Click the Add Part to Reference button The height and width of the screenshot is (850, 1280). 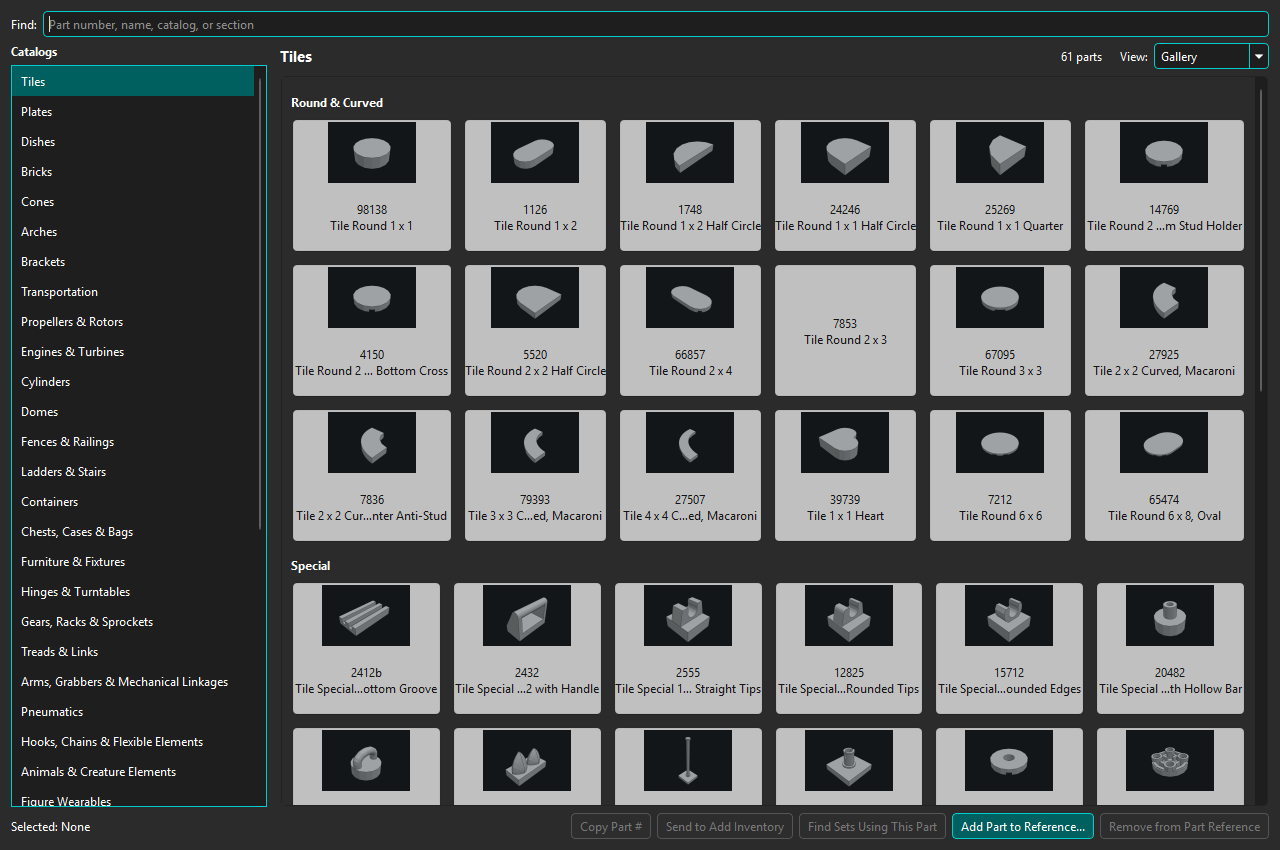(1023, 827)
